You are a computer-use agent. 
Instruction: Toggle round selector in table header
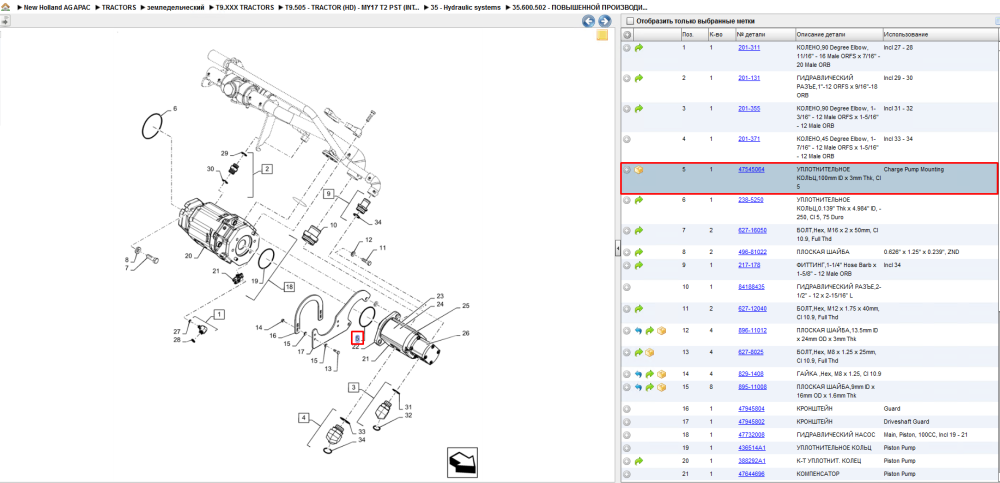(x=627, y=34)
